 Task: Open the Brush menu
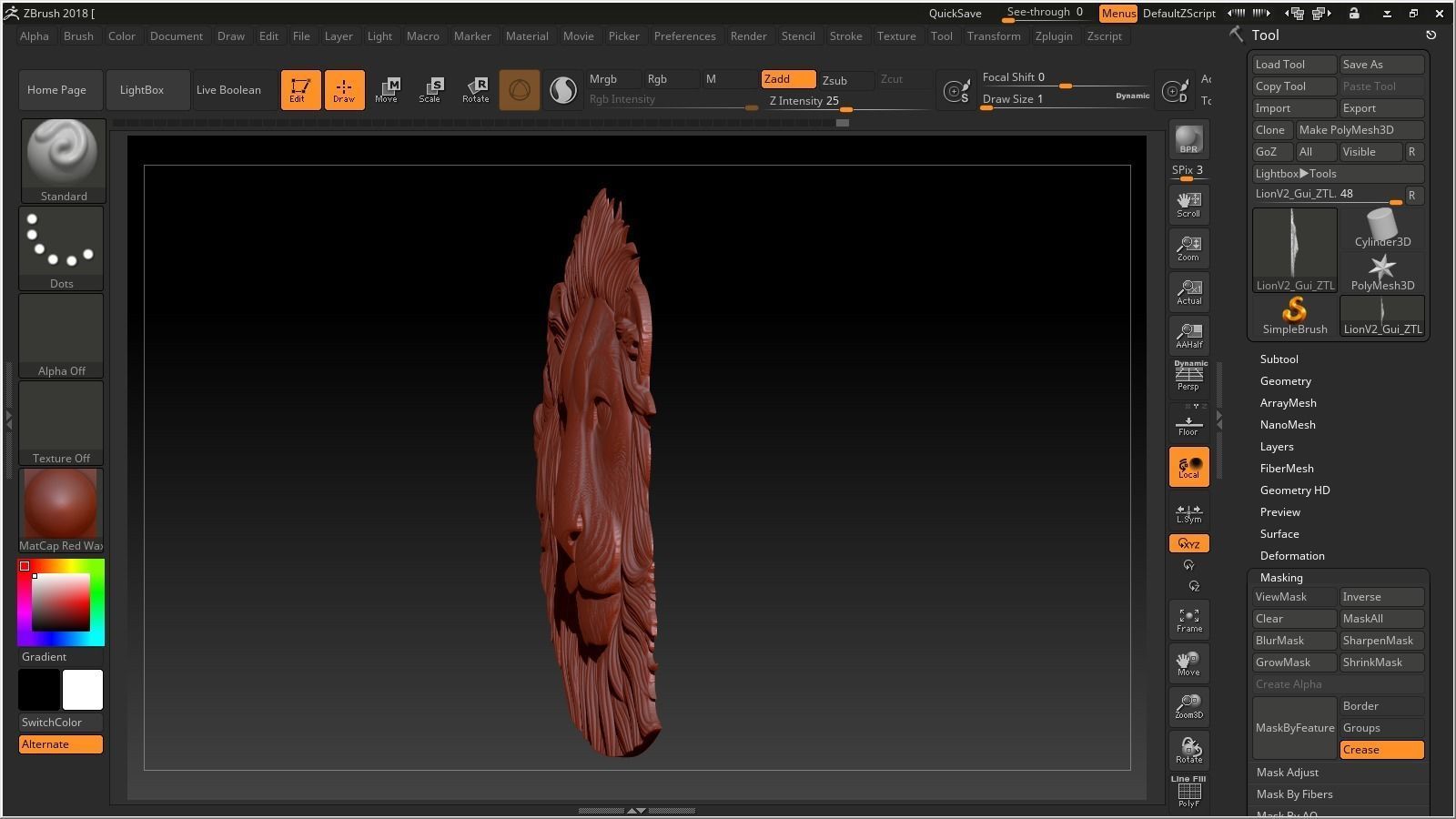78,36
